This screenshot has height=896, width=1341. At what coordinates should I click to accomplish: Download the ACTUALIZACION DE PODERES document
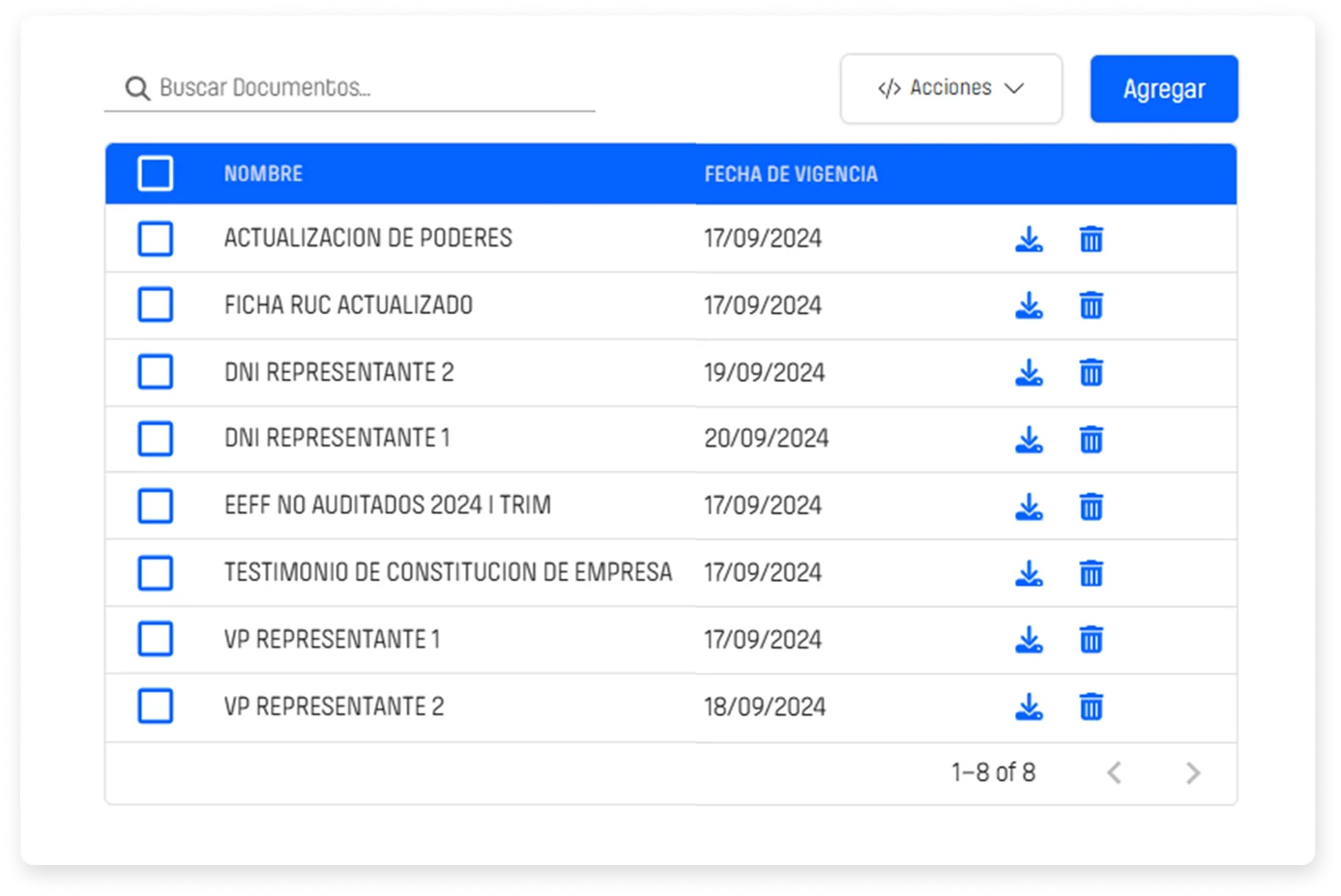coord(1030,239)
